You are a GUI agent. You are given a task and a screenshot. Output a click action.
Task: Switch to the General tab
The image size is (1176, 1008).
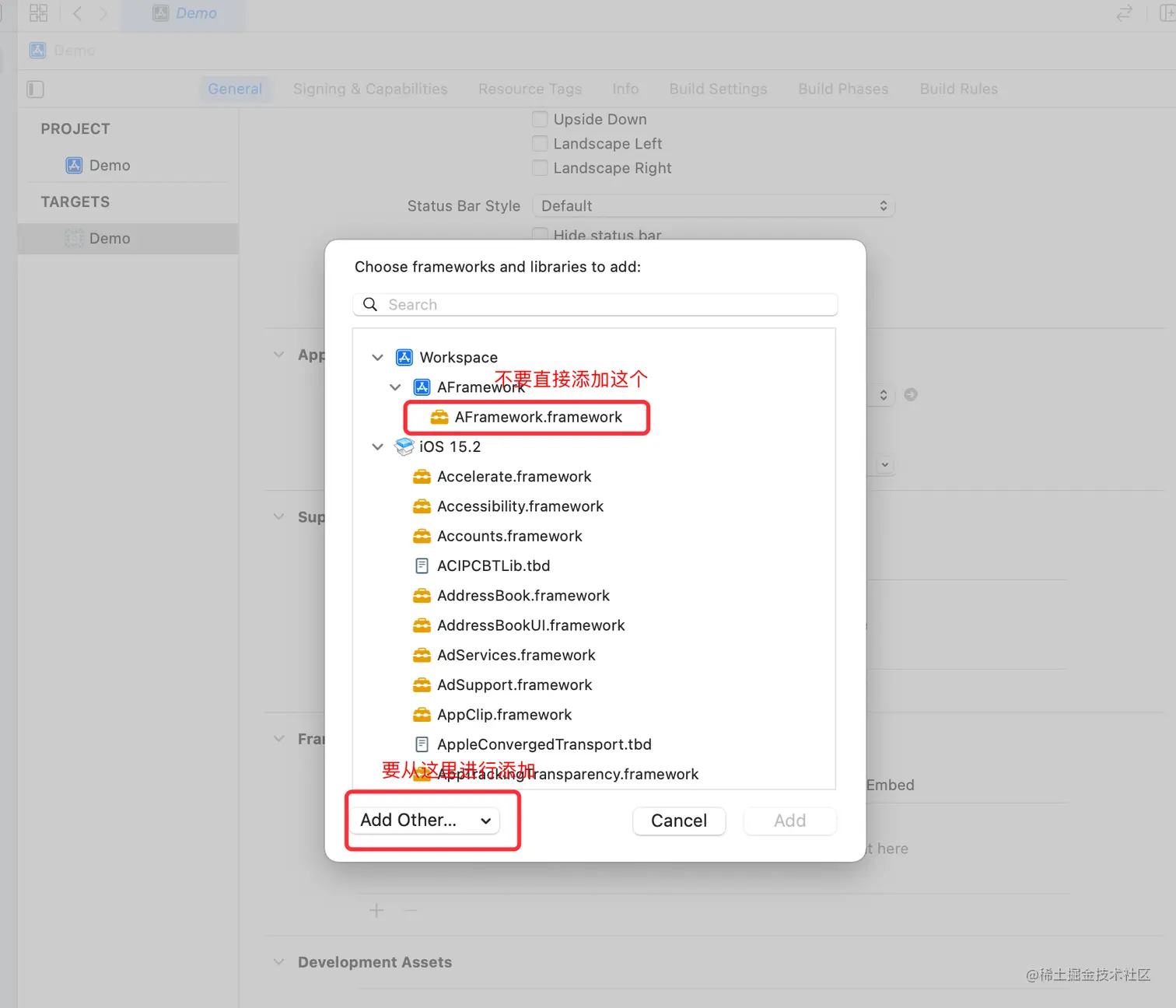point(235,89)
